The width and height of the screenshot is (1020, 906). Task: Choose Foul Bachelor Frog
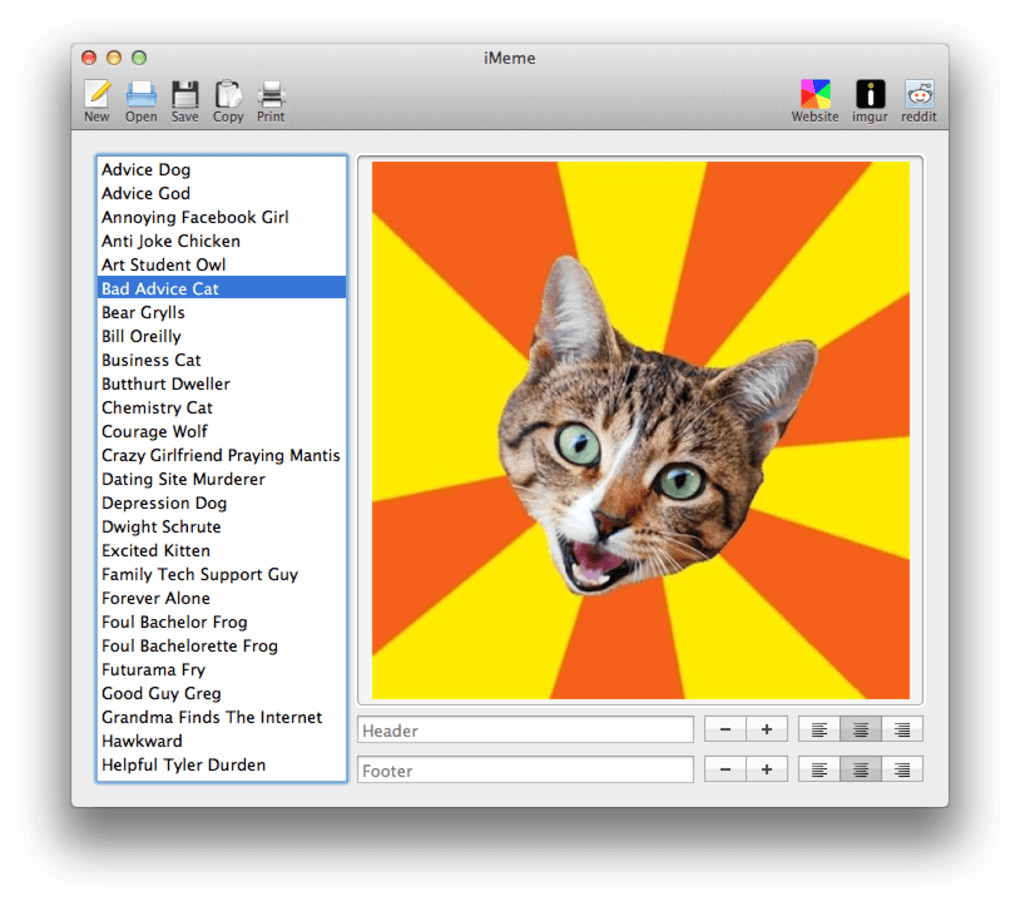pos(222,622)
